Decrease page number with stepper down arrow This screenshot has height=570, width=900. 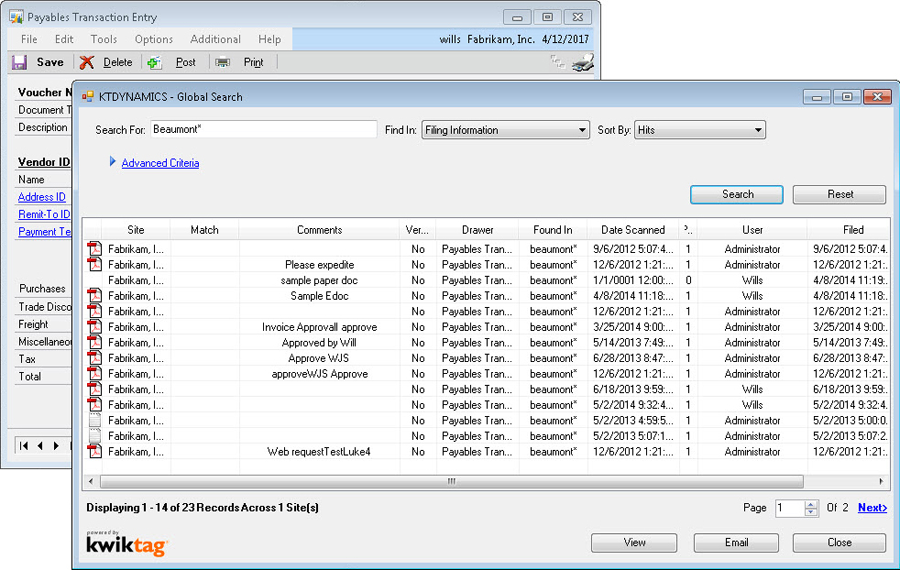click(810, 511)
